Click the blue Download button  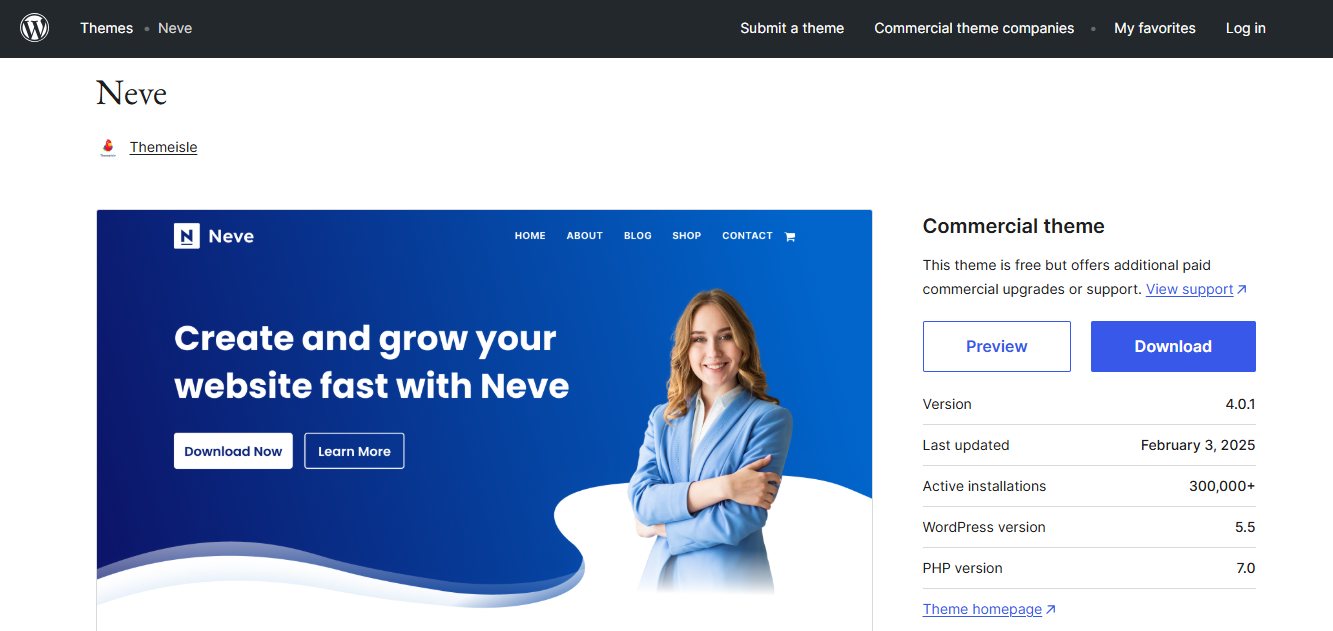(x=1173, y=346)
